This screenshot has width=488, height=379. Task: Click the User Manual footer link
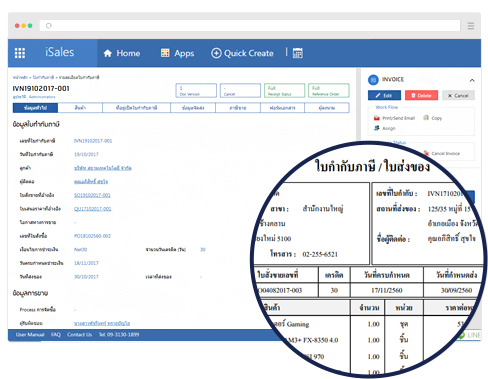30,335
